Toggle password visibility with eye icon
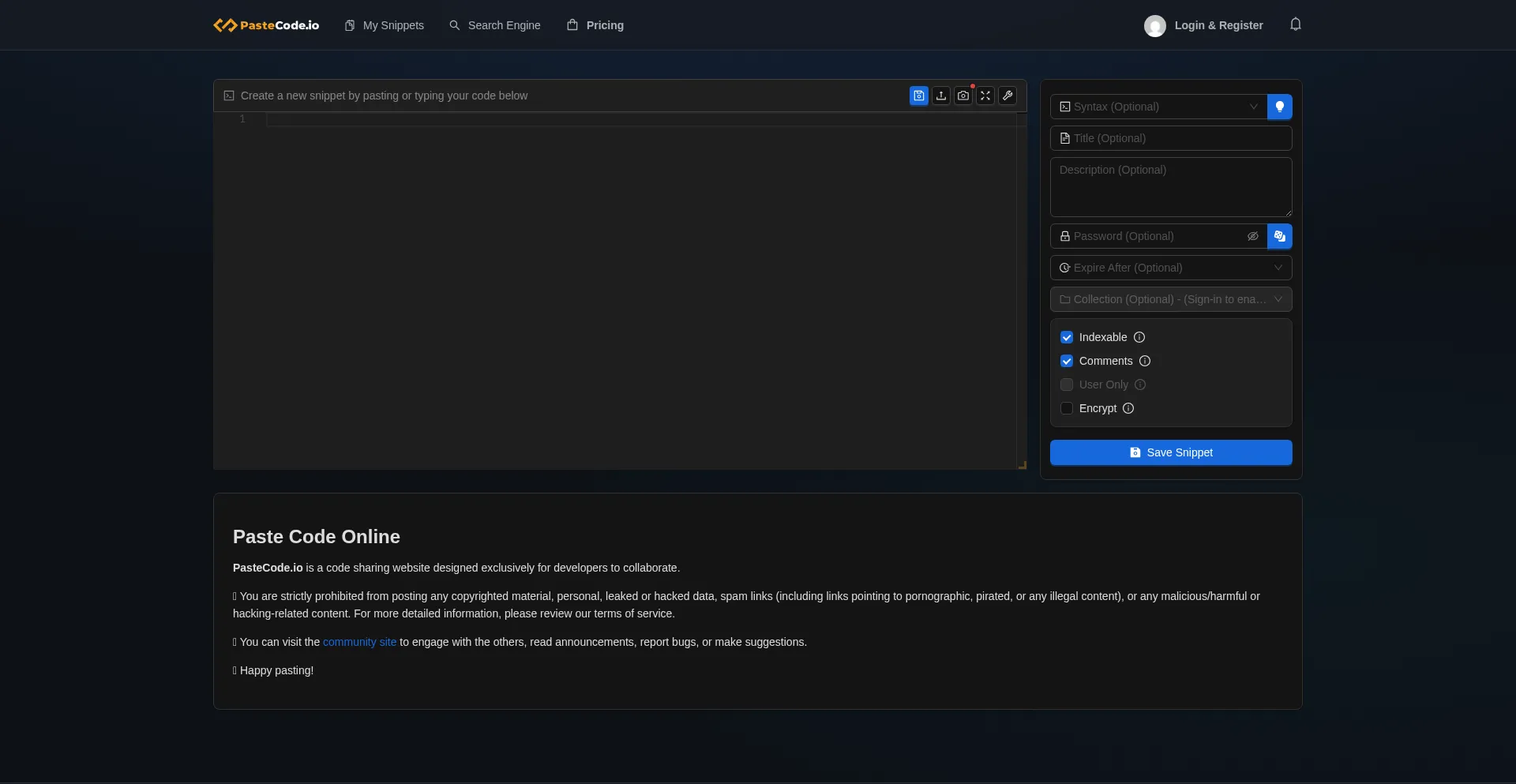Viewport: 1516px width, 784px height. [x=1253, y=236]
